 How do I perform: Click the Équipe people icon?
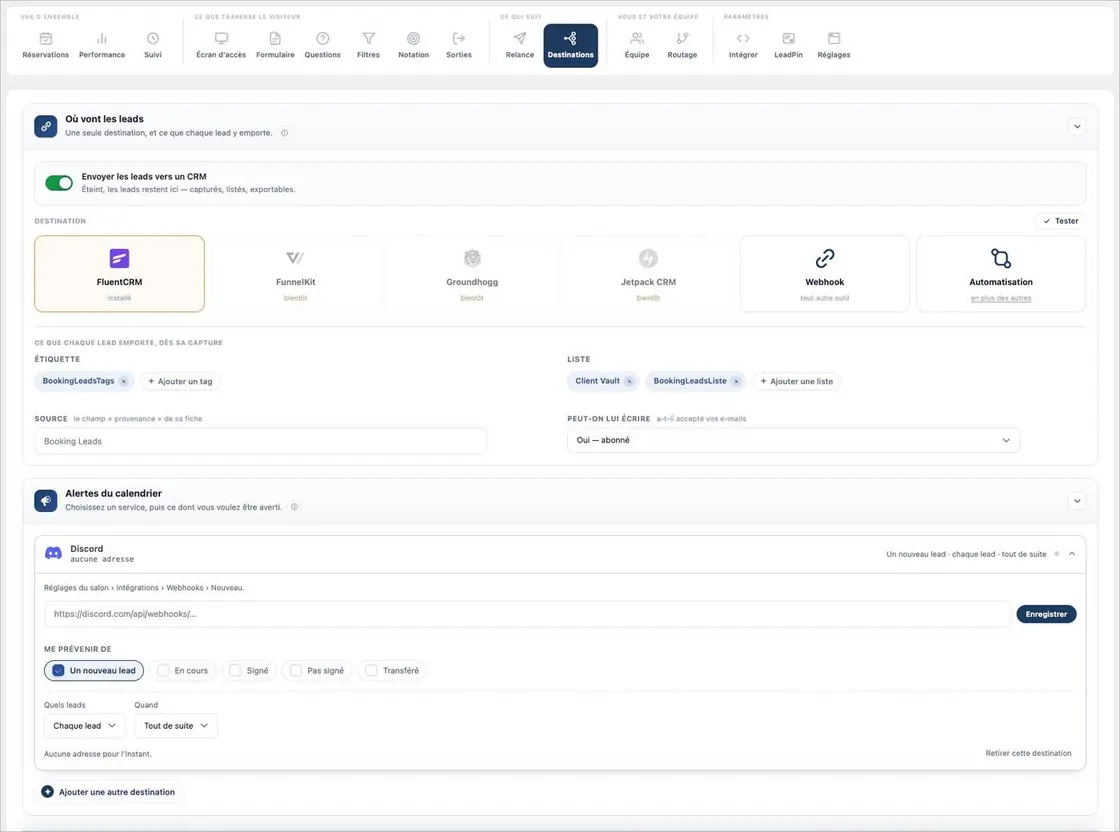pyautogui.click(x=637, y=39)
